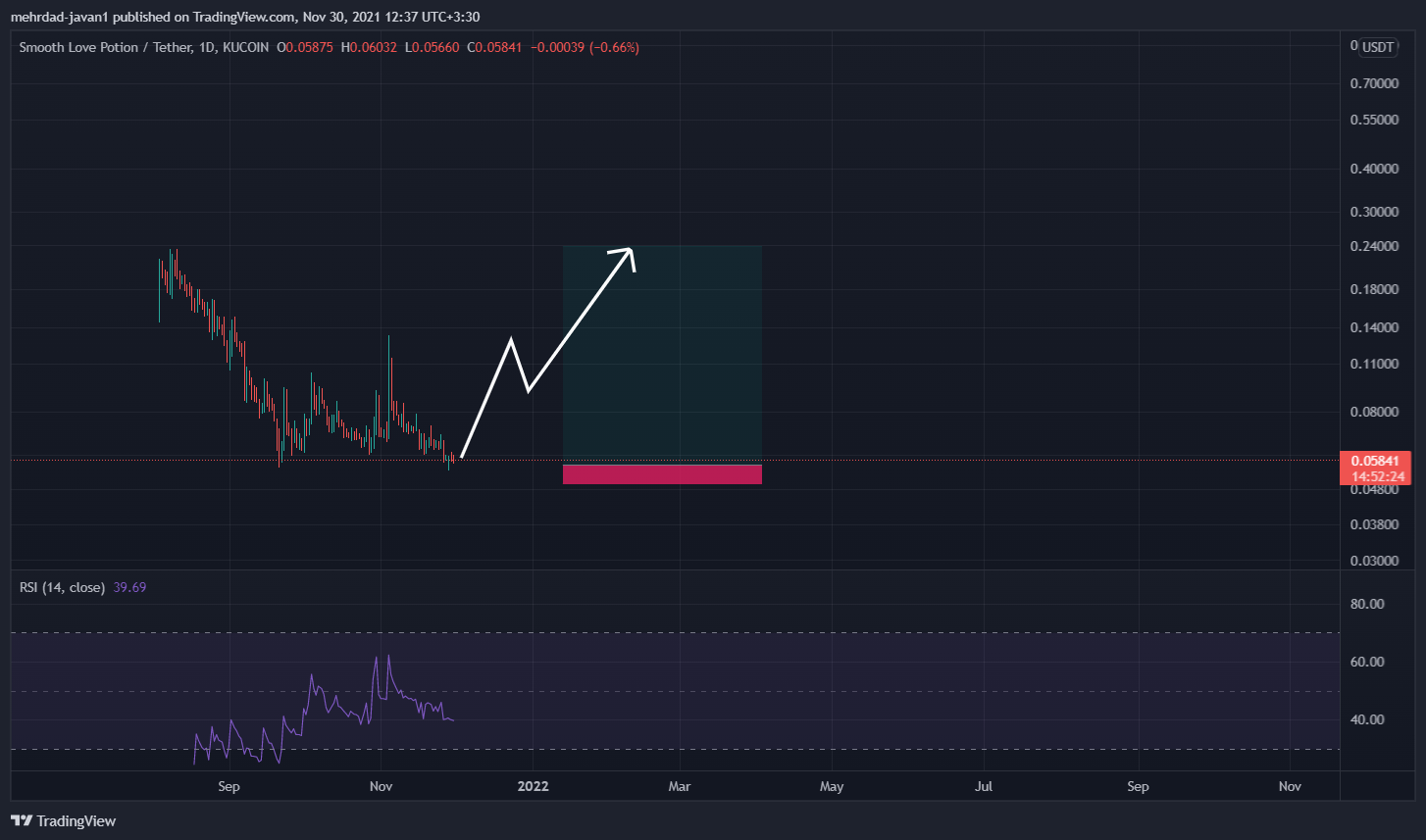Screen dimensions: 1426x840
Task: Click the 0.03000 price axis label
Action: (x=1373, y=561)
